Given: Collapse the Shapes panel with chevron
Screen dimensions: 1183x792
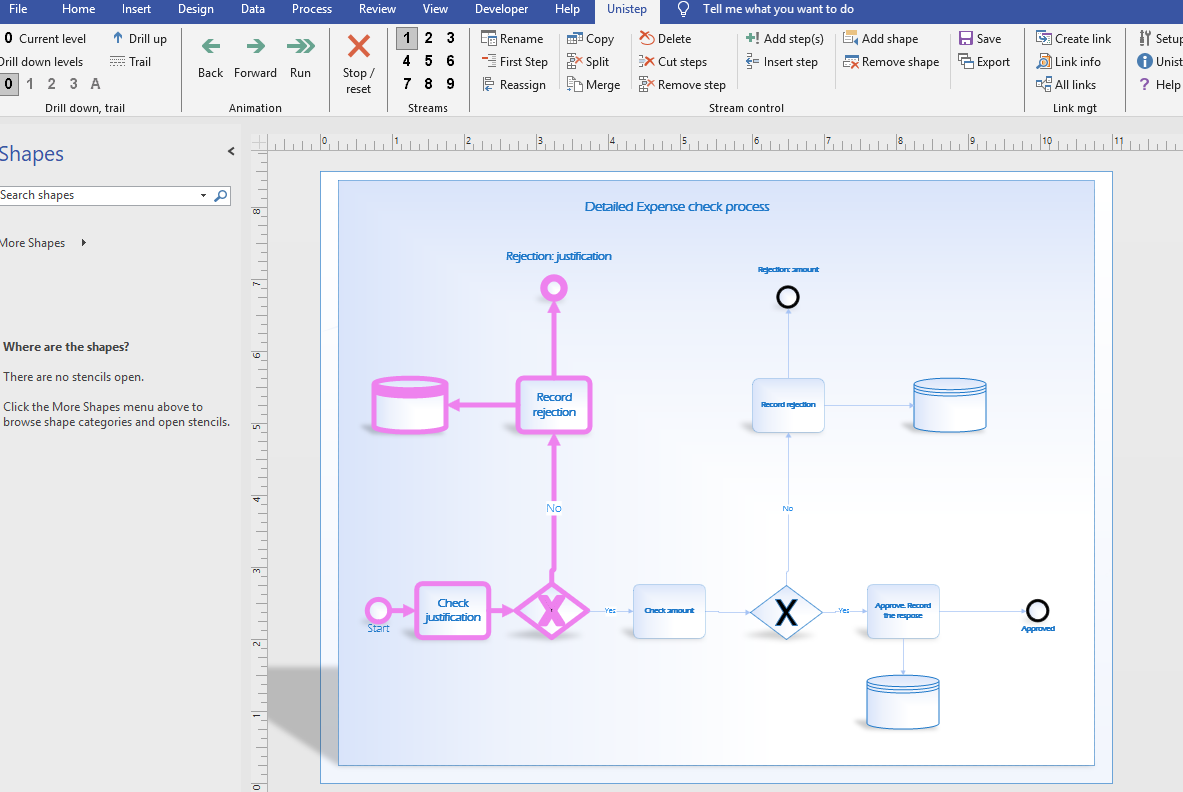Looking at the screenshot, I should point(231,152).
